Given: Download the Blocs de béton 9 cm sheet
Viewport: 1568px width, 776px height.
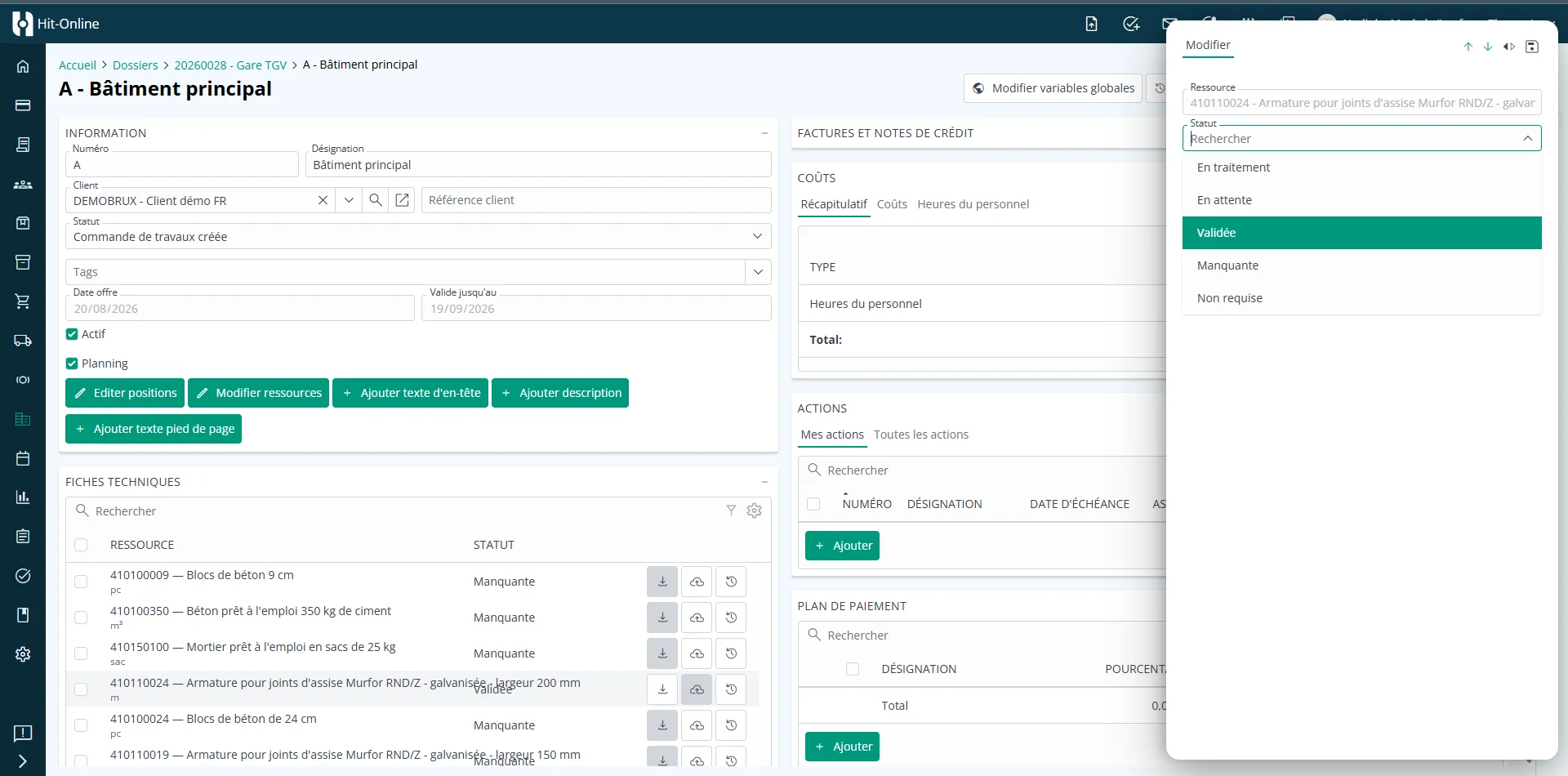Looking at the screenshot, I should pyautogui.click(x=662, y=582).
